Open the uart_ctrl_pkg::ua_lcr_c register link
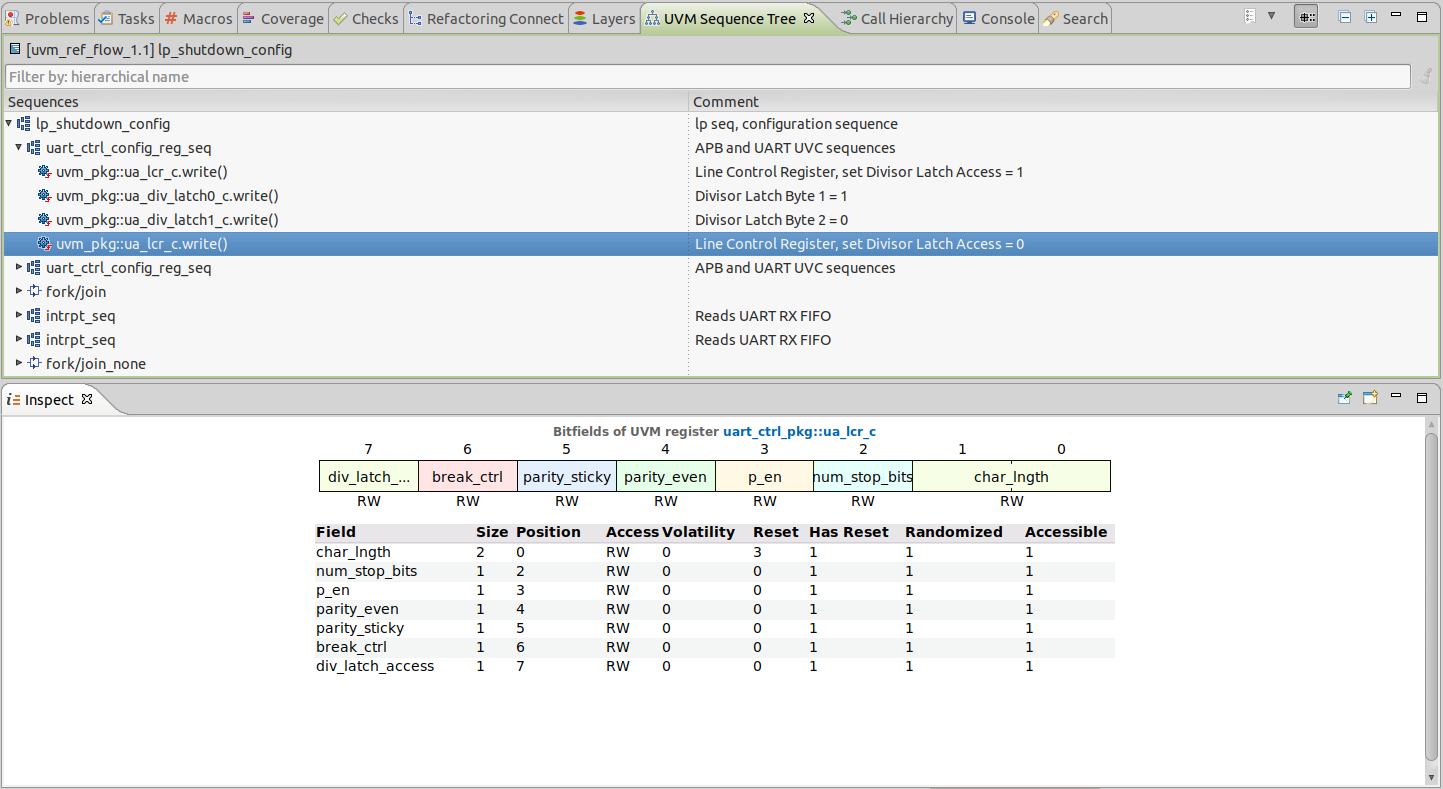 799,432
